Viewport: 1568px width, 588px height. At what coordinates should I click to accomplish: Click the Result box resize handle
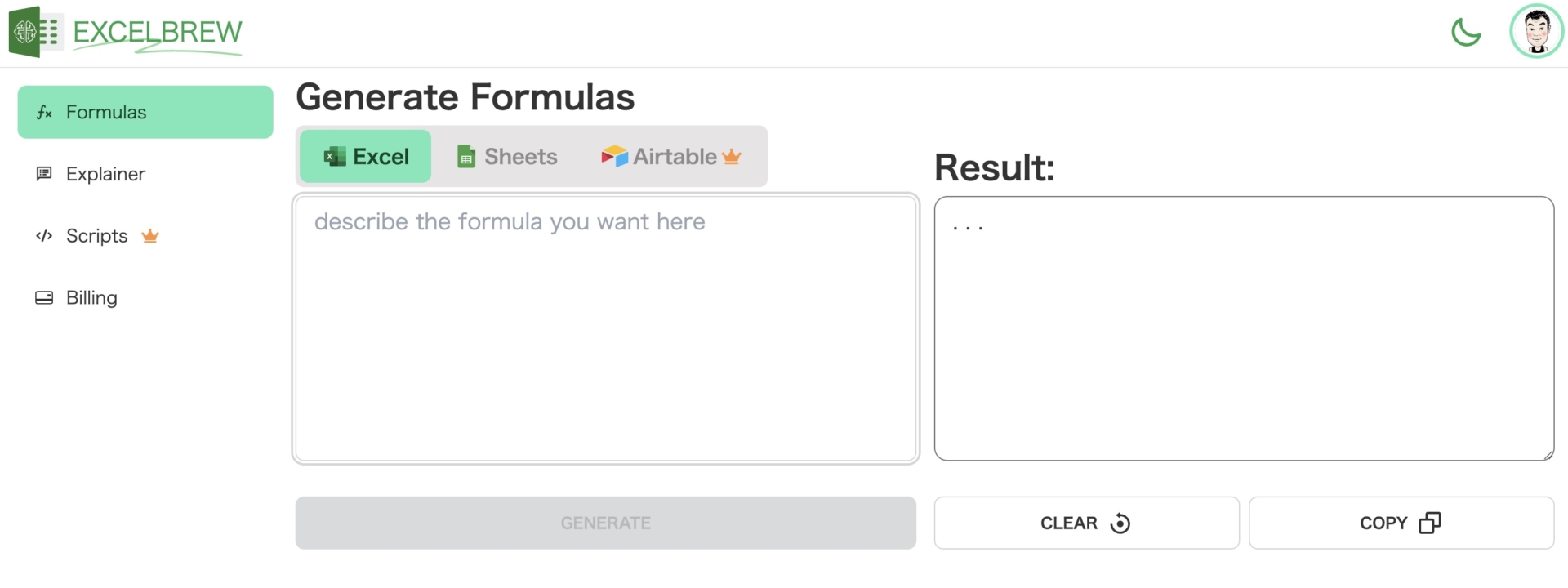click(x=1548, y=455)
